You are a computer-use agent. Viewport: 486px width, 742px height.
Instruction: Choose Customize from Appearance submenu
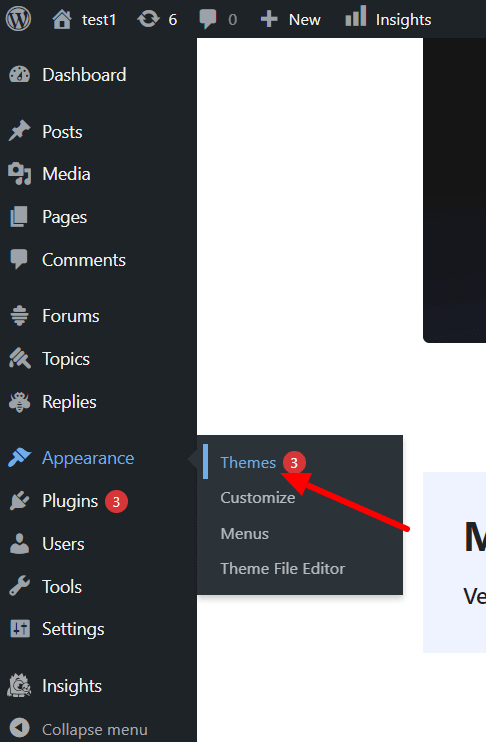coord(258,498)
